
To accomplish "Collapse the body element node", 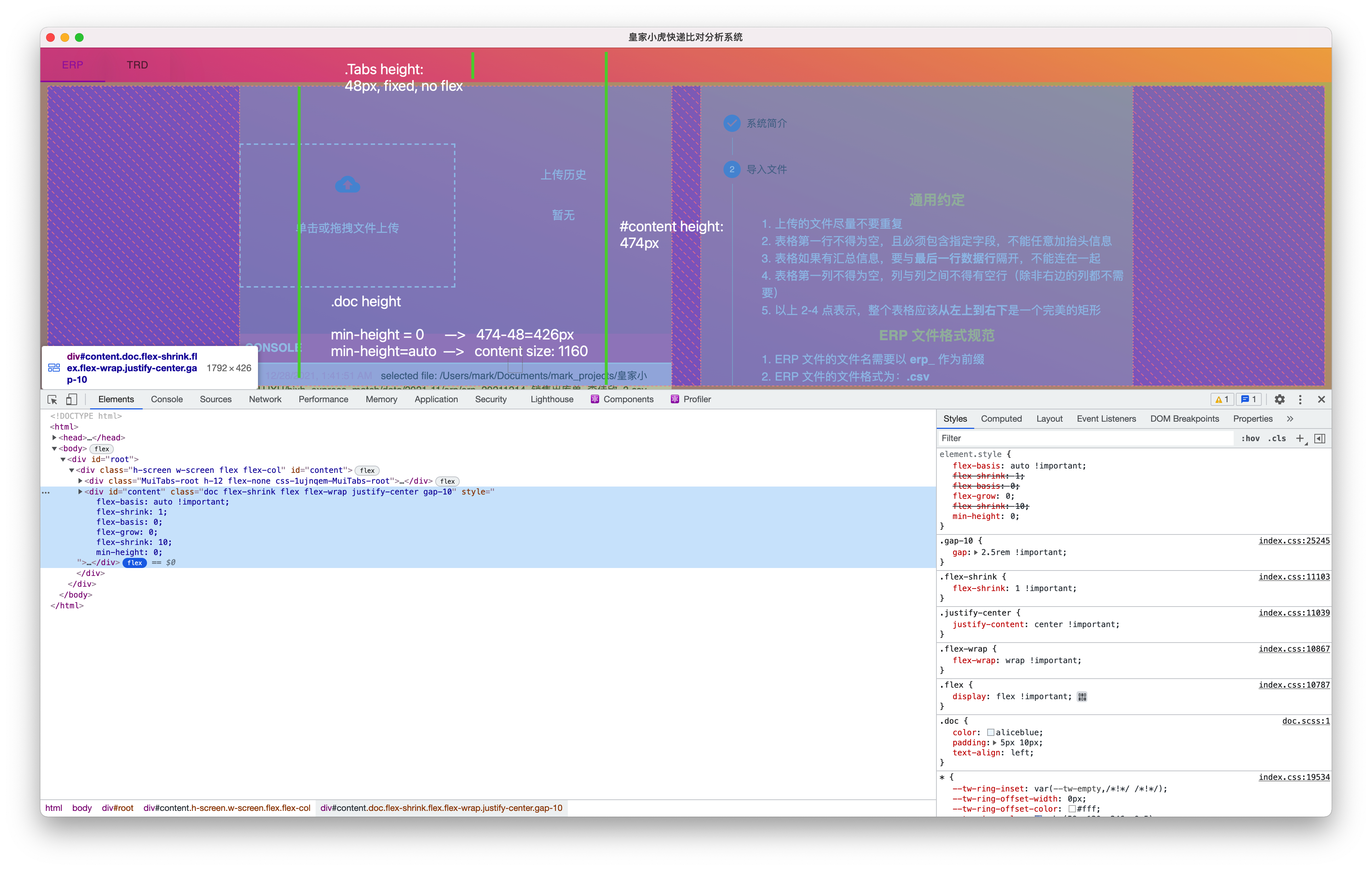I will [x=54, y=449].
